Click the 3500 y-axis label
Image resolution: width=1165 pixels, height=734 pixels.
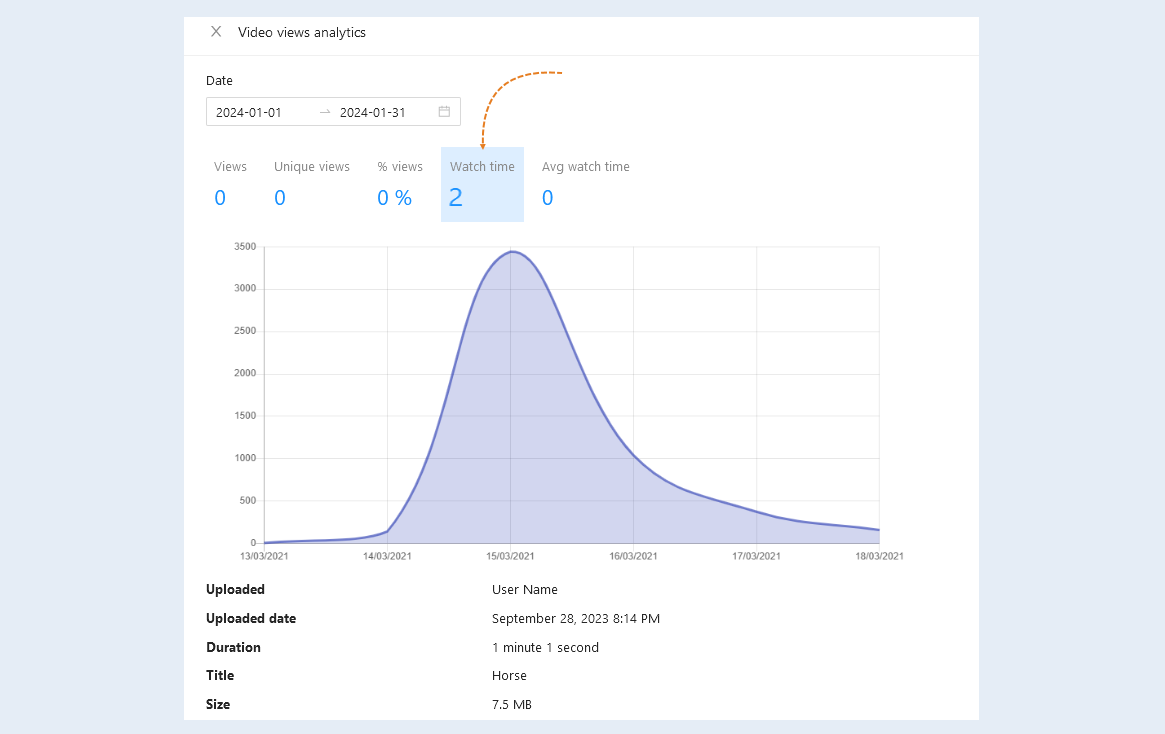pyautogui.click(x=245, y=247)
